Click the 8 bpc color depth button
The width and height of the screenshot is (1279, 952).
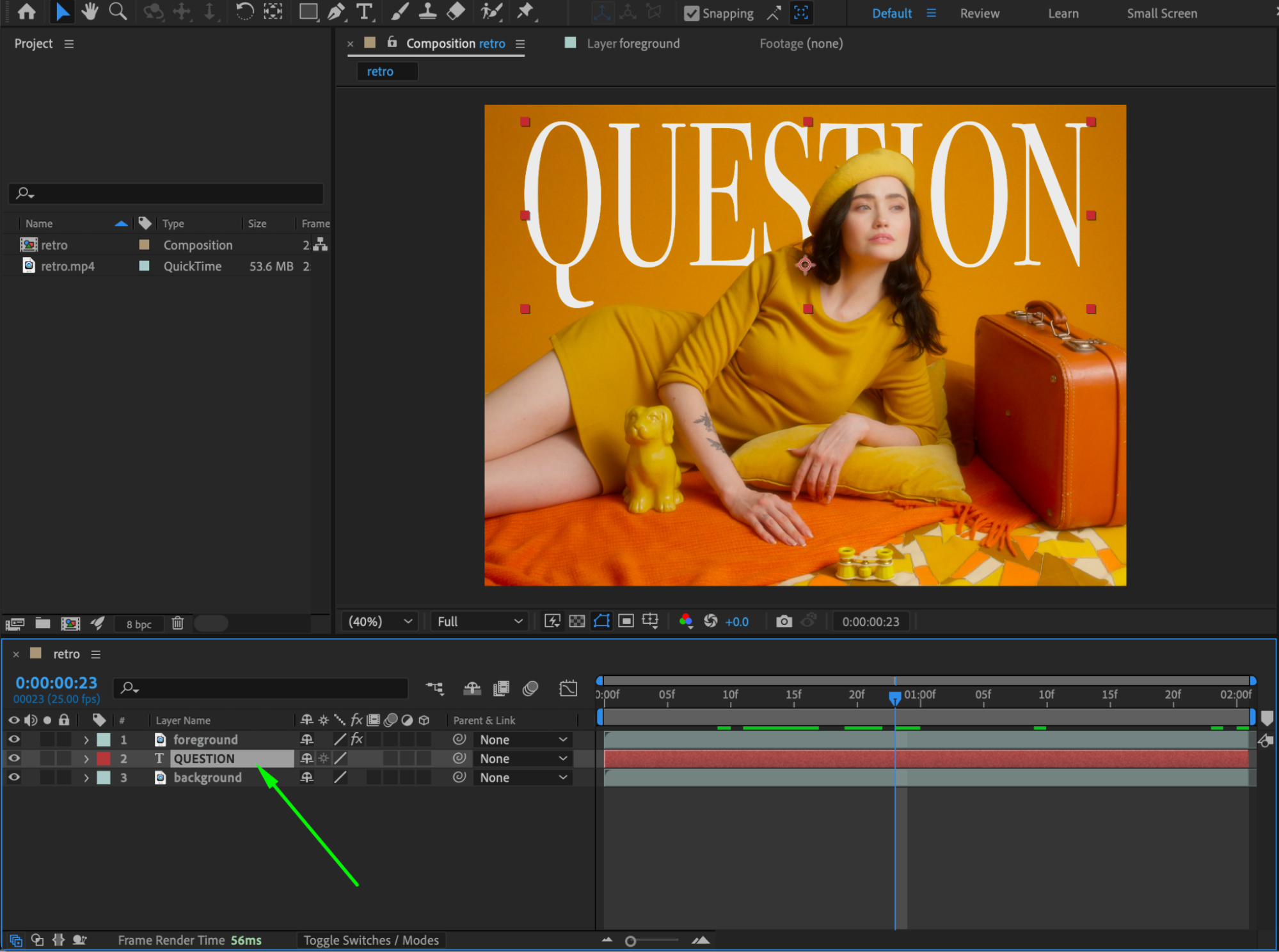(139, 624)
